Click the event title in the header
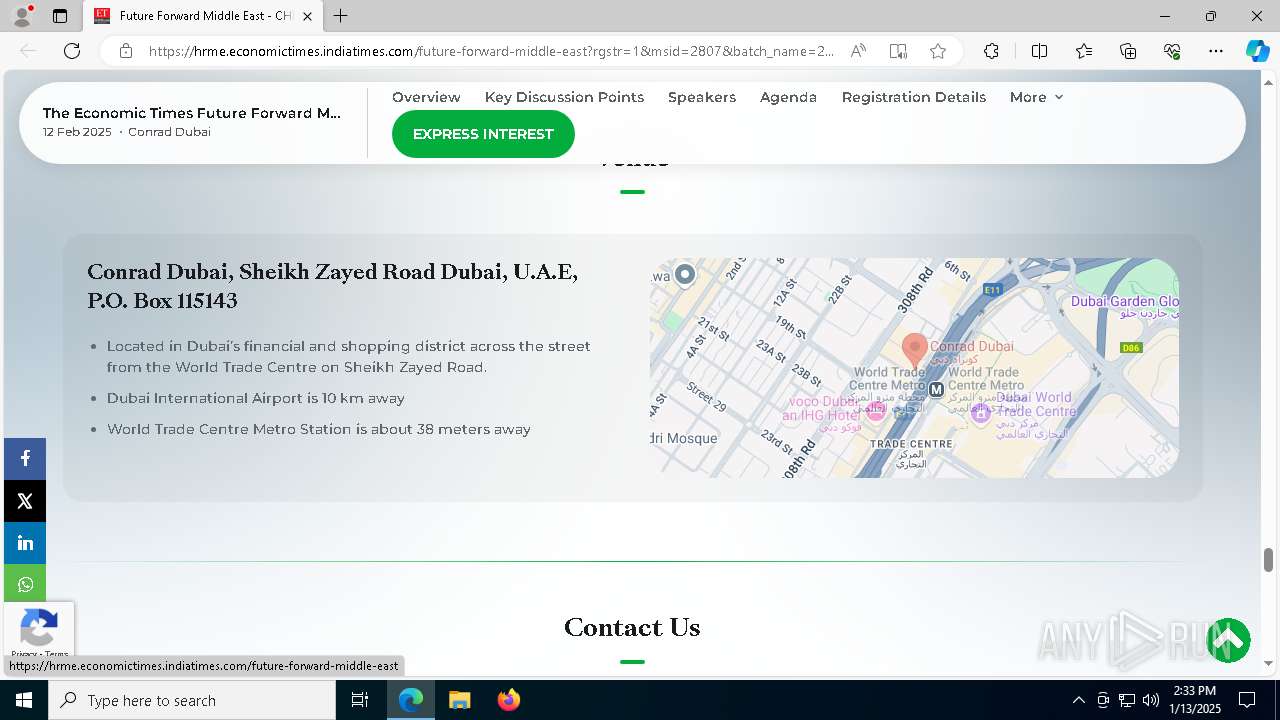 [x=192, y=113]
